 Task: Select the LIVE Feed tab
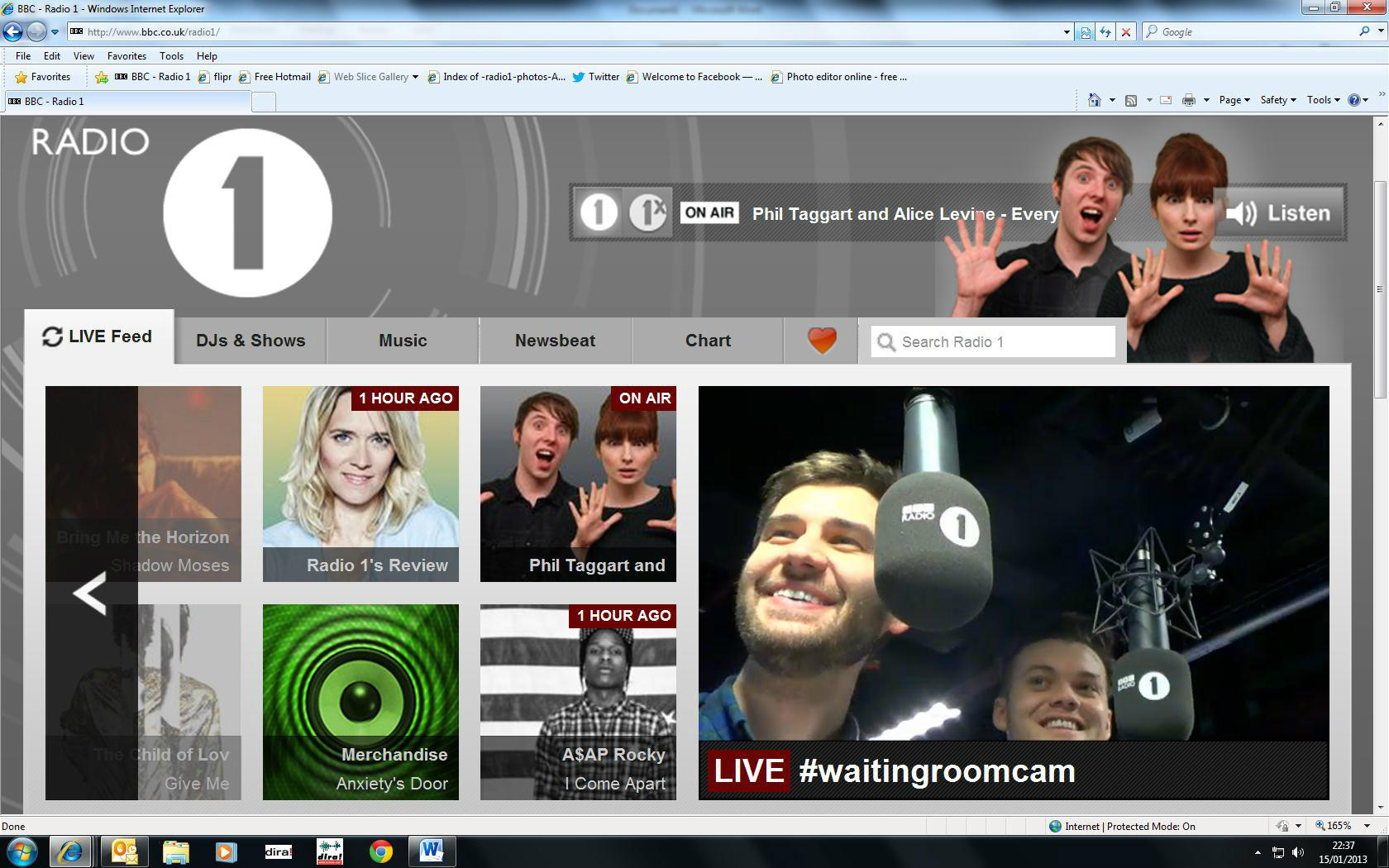pos(98,336)
